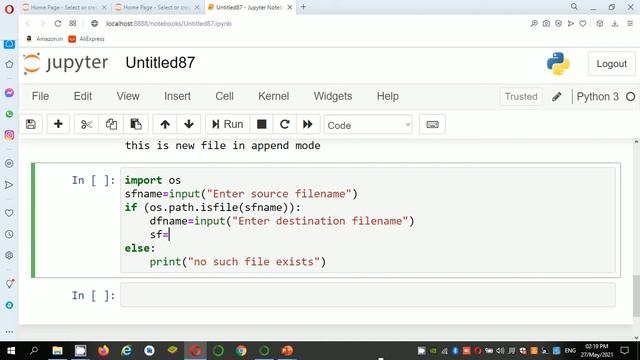Click the text 'this is new file in append mode'
This screenshot has width=640, height=360.
(222, 146)
